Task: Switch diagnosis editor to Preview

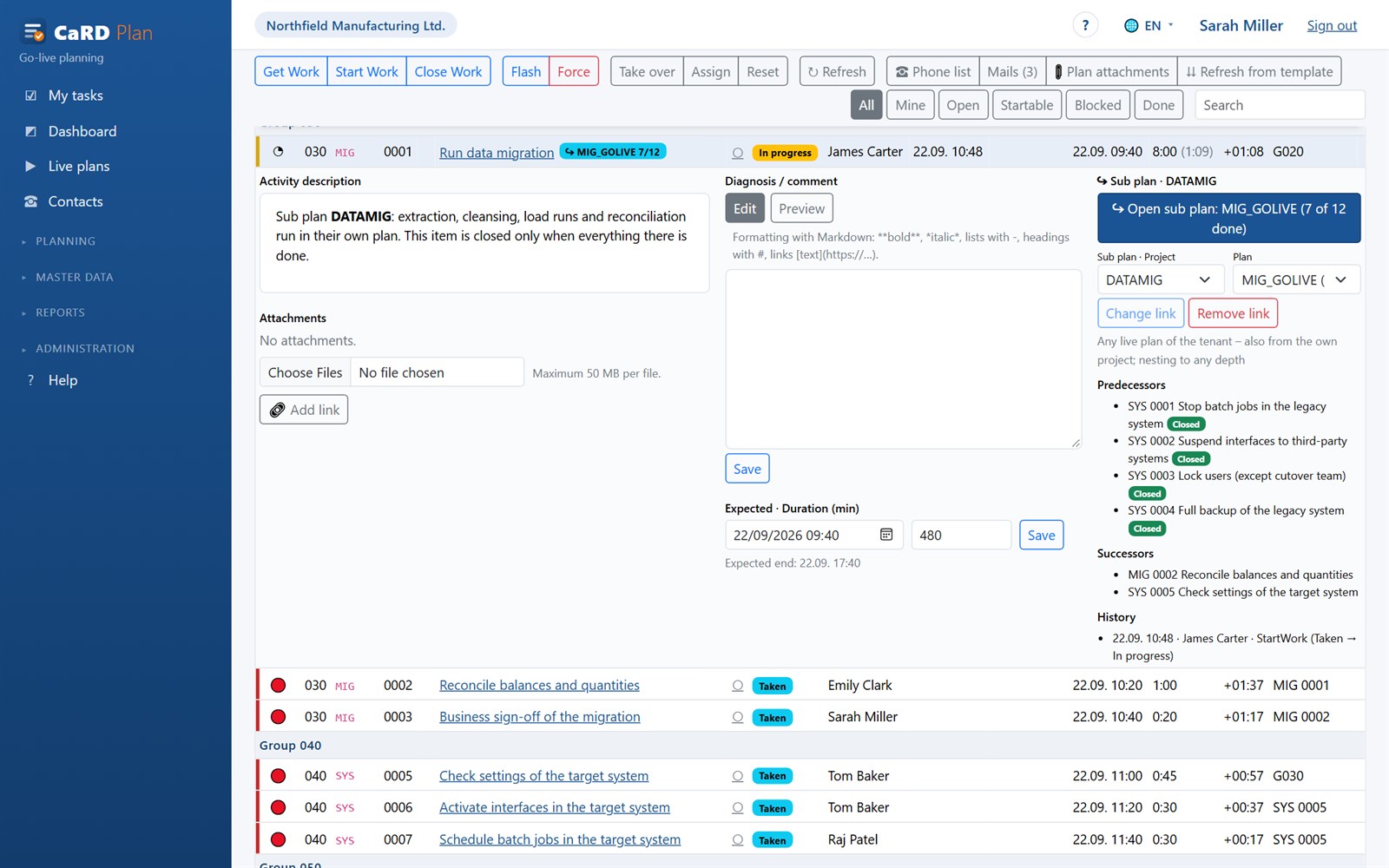Action: pyautogui.click(x=801, y=208)
